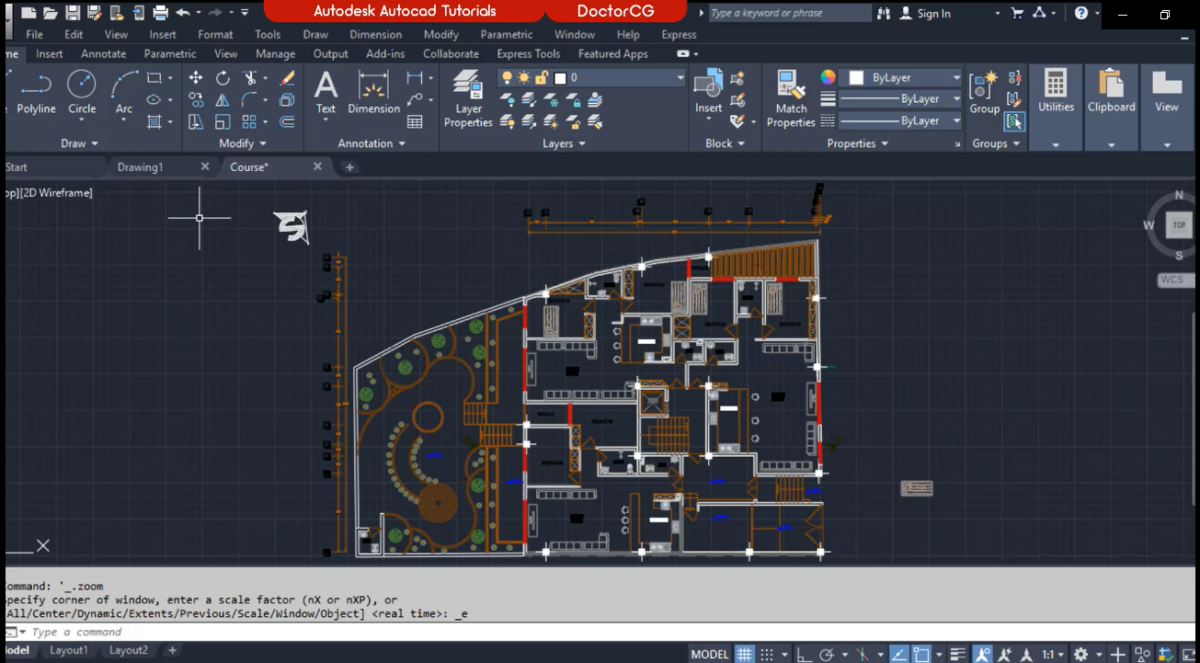Add new drawing tab with plus
The image size is (1200, 663).
click(x=349, y=167)
